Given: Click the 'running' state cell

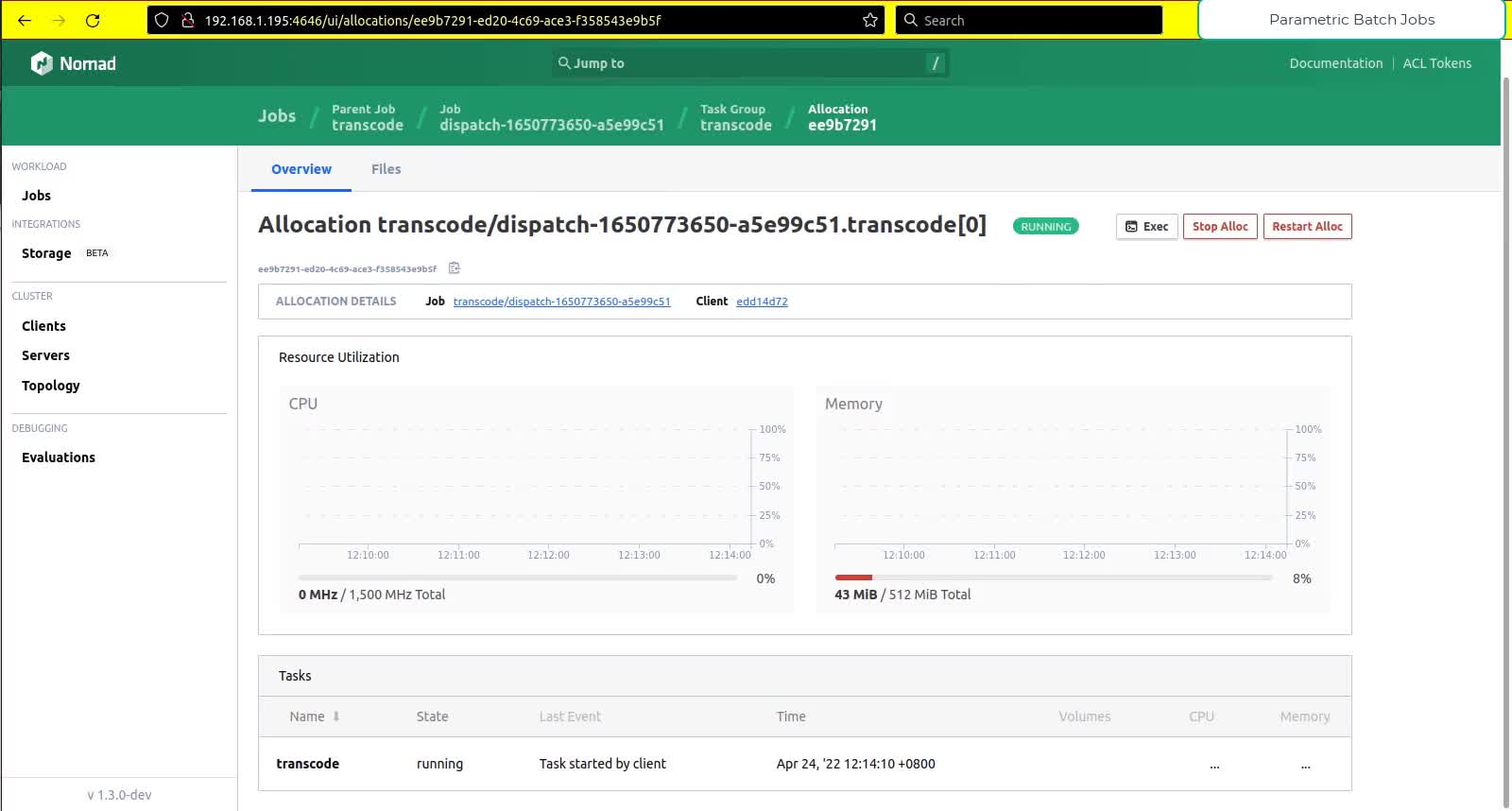Looking at the screenshot, I should [x=439, y=764].
